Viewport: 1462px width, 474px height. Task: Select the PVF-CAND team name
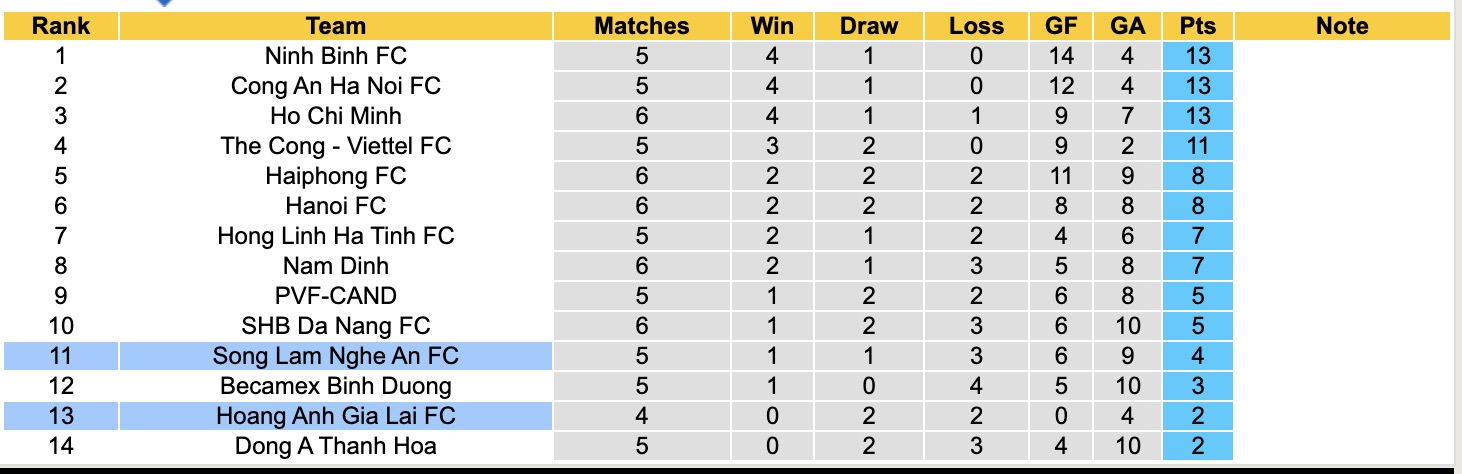(x=336, y=296)
